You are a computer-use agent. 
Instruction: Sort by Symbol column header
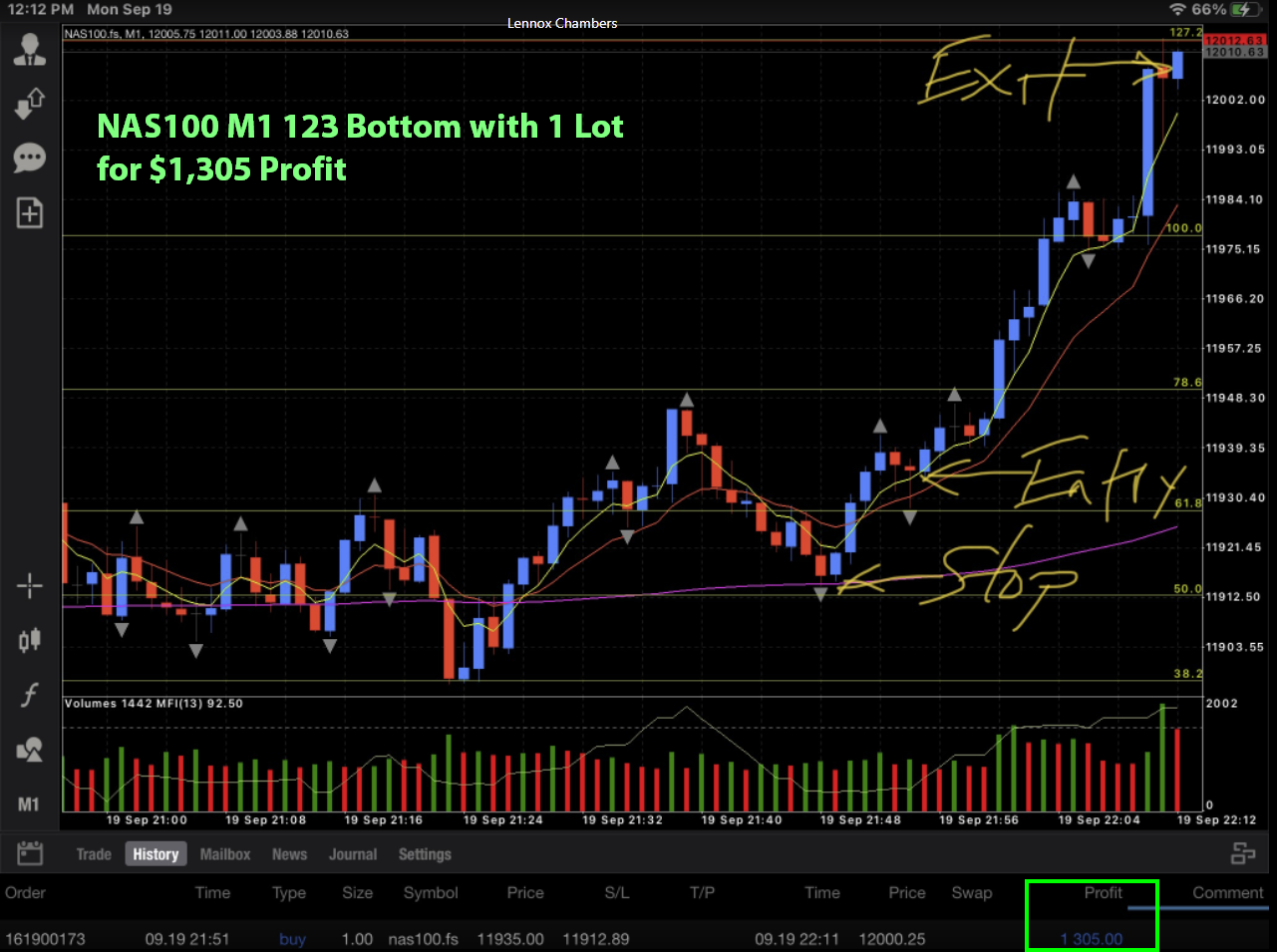pyautogui.click(x=431, y=893)
